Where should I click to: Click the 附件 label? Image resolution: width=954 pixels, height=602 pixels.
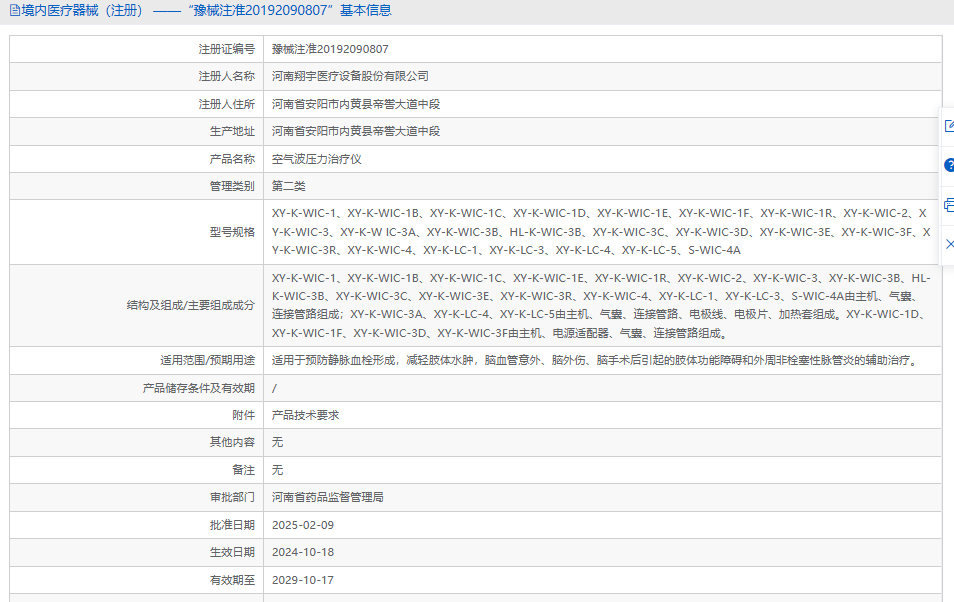(x=244, y=415)
